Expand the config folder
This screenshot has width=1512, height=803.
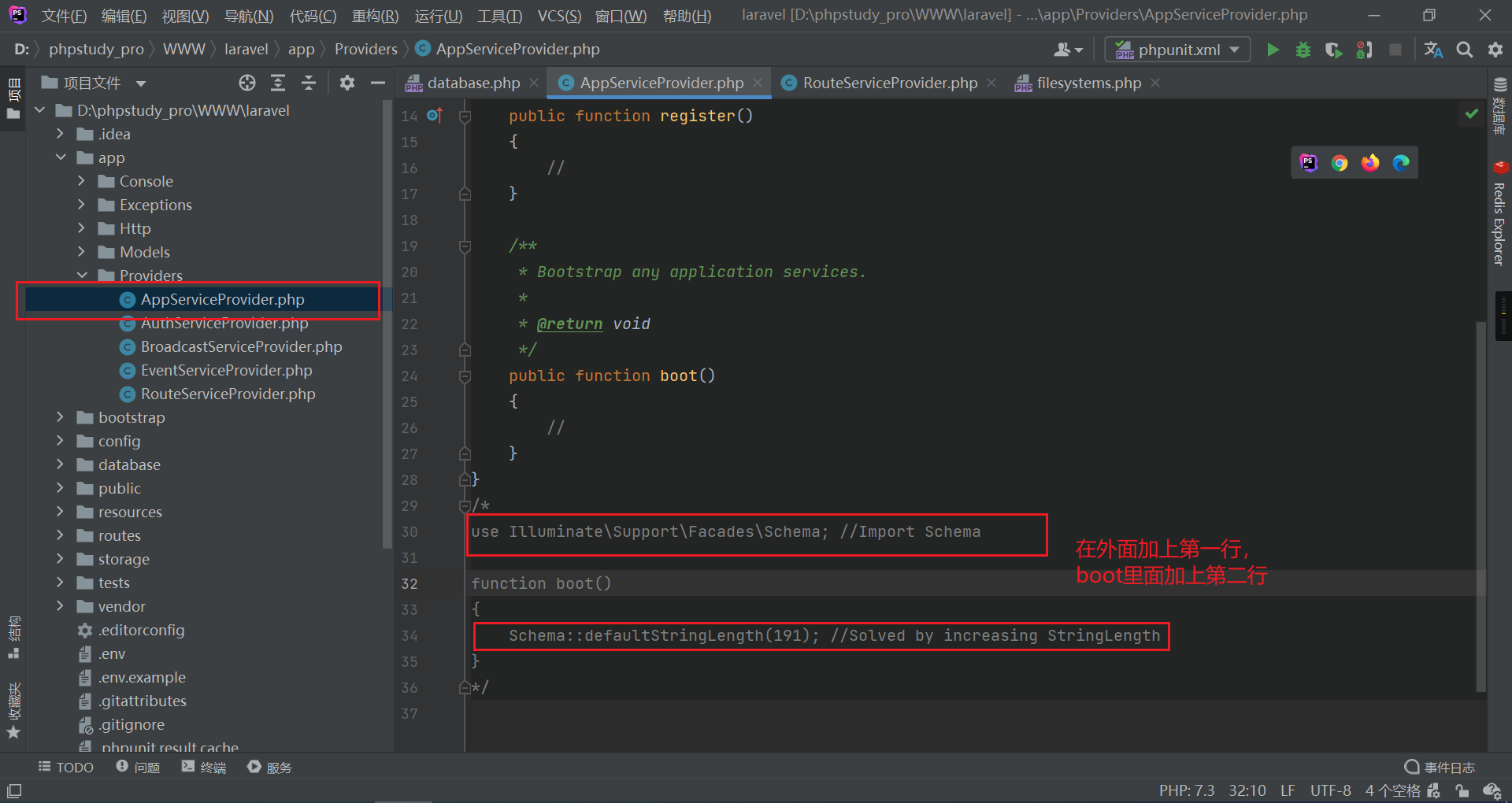point(61,441)
